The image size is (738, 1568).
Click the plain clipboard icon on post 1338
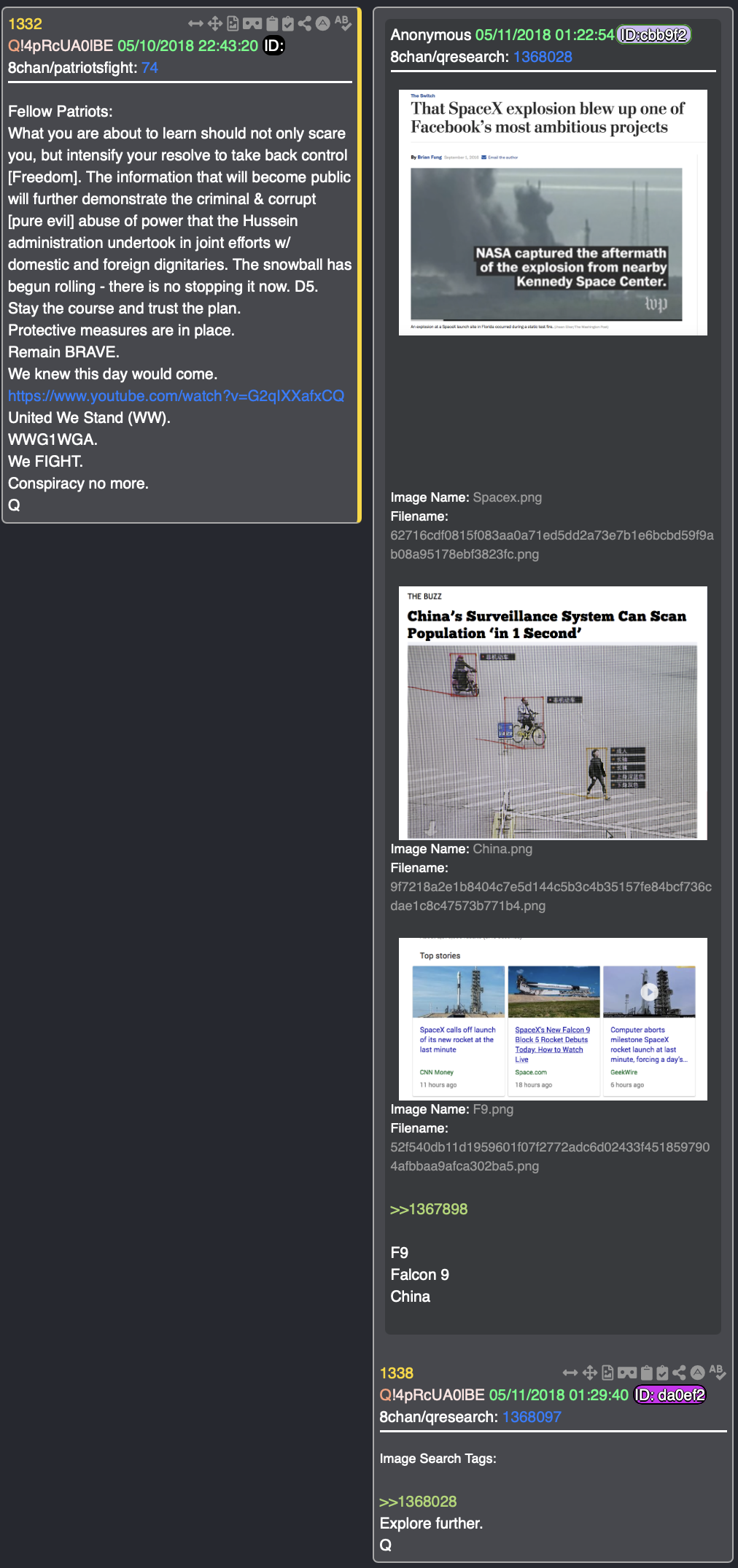pyautogui.click(x=647, y=1373)
